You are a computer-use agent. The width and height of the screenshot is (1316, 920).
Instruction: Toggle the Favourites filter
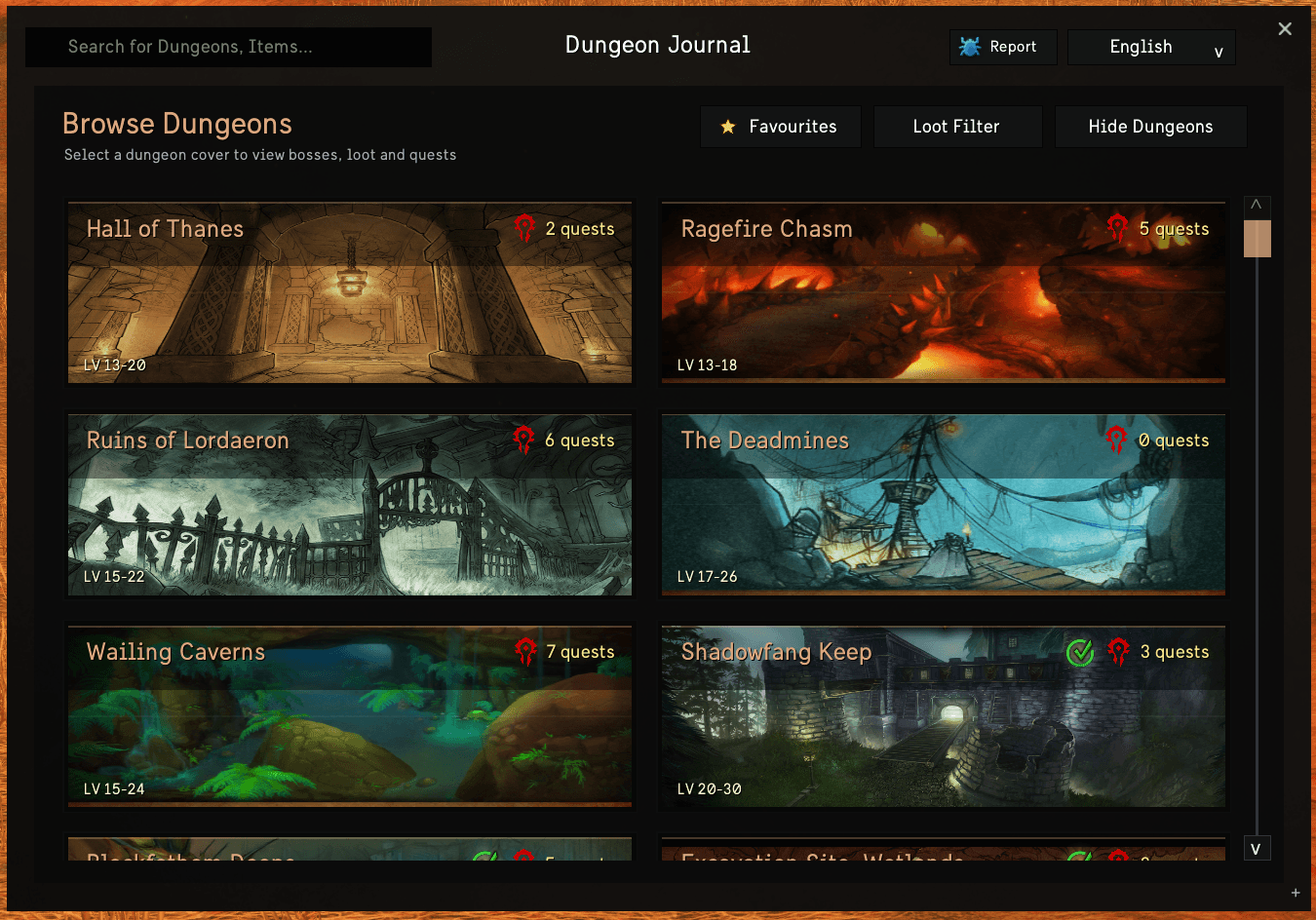[x=781, y=127]
